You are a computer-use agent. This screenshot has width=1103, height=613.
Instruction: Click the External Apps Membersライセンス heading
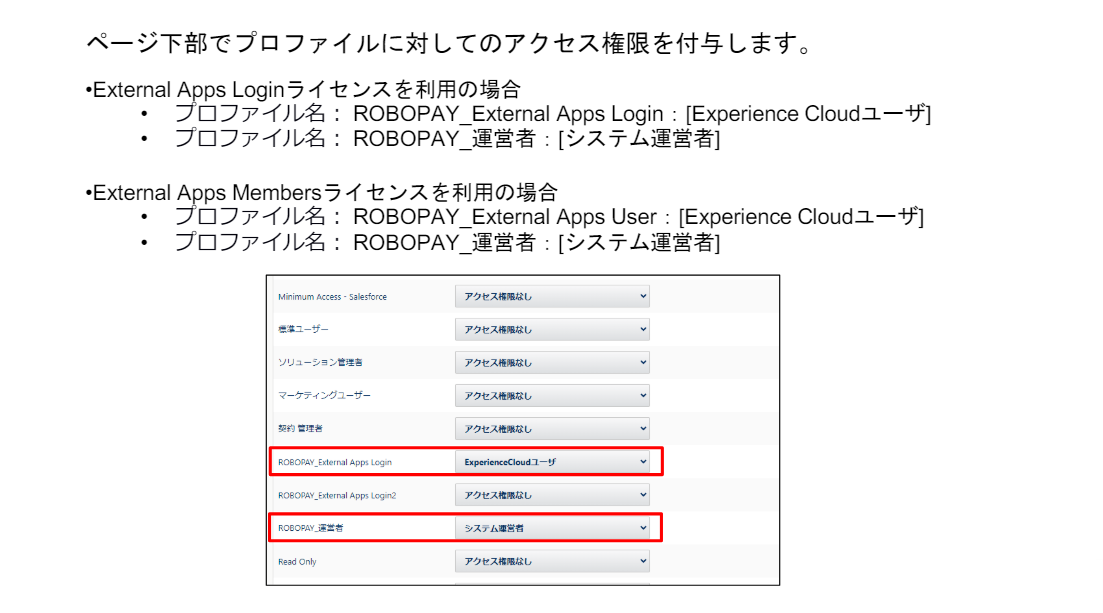[x=322, y=192]
